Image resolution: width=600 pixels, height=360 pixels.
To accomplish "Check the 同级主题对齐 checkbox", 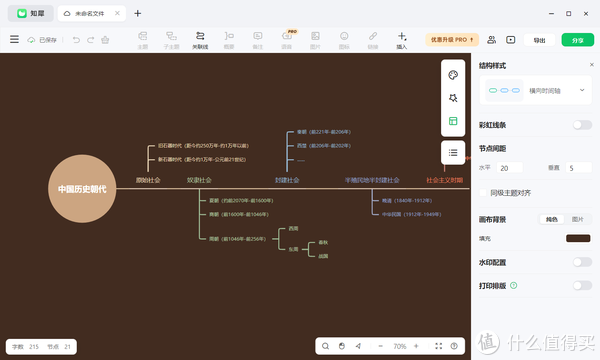I will 483,193.
